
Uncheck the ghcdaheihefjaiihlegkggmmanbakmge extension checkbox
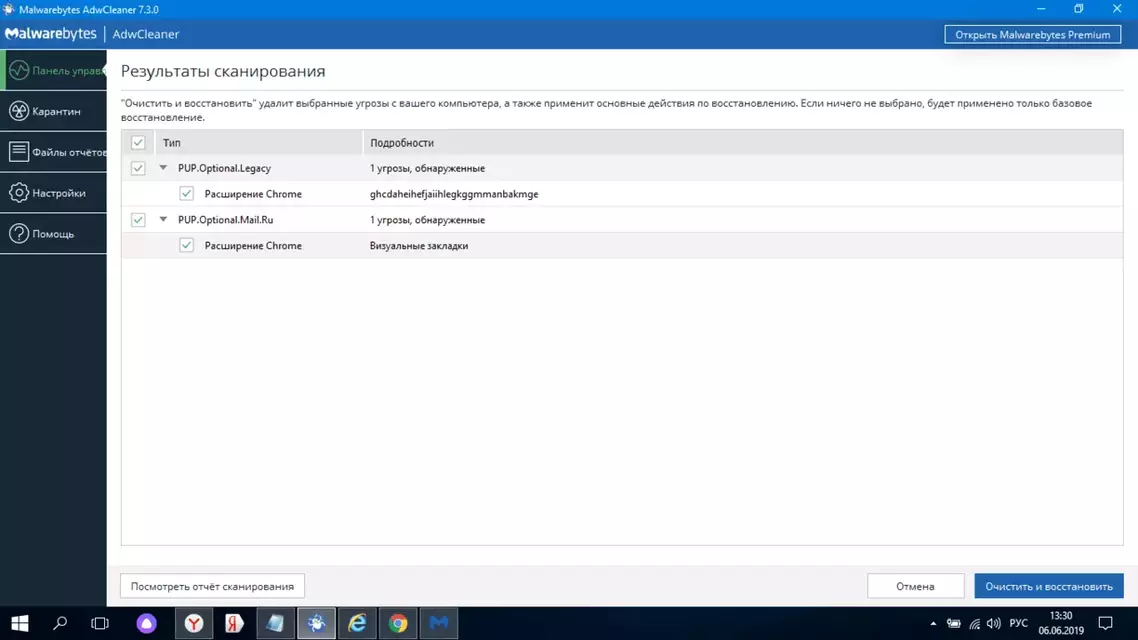click(x=187, y=194)
